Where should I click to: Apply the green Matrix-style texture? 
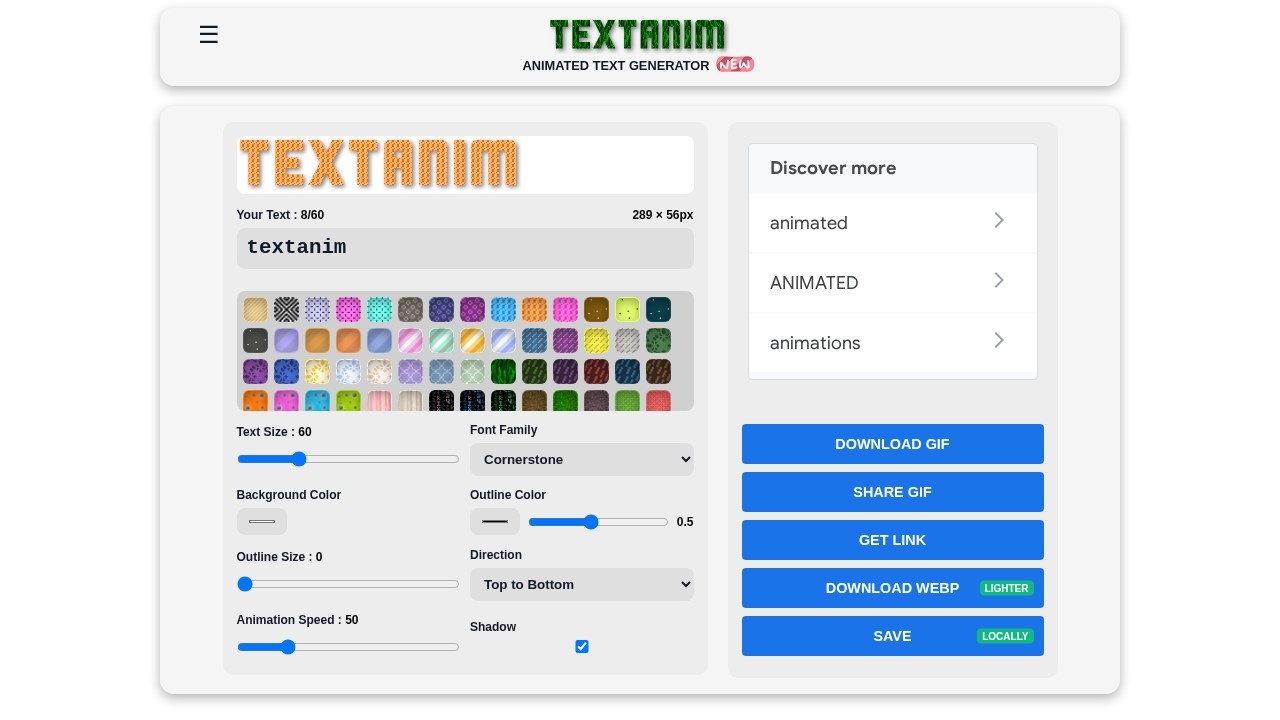[503, 401]
